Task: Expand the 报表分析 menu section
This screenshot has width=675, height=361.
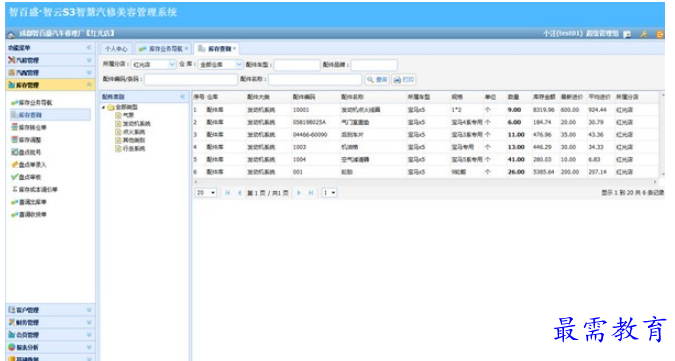Action: pos(50,347)
